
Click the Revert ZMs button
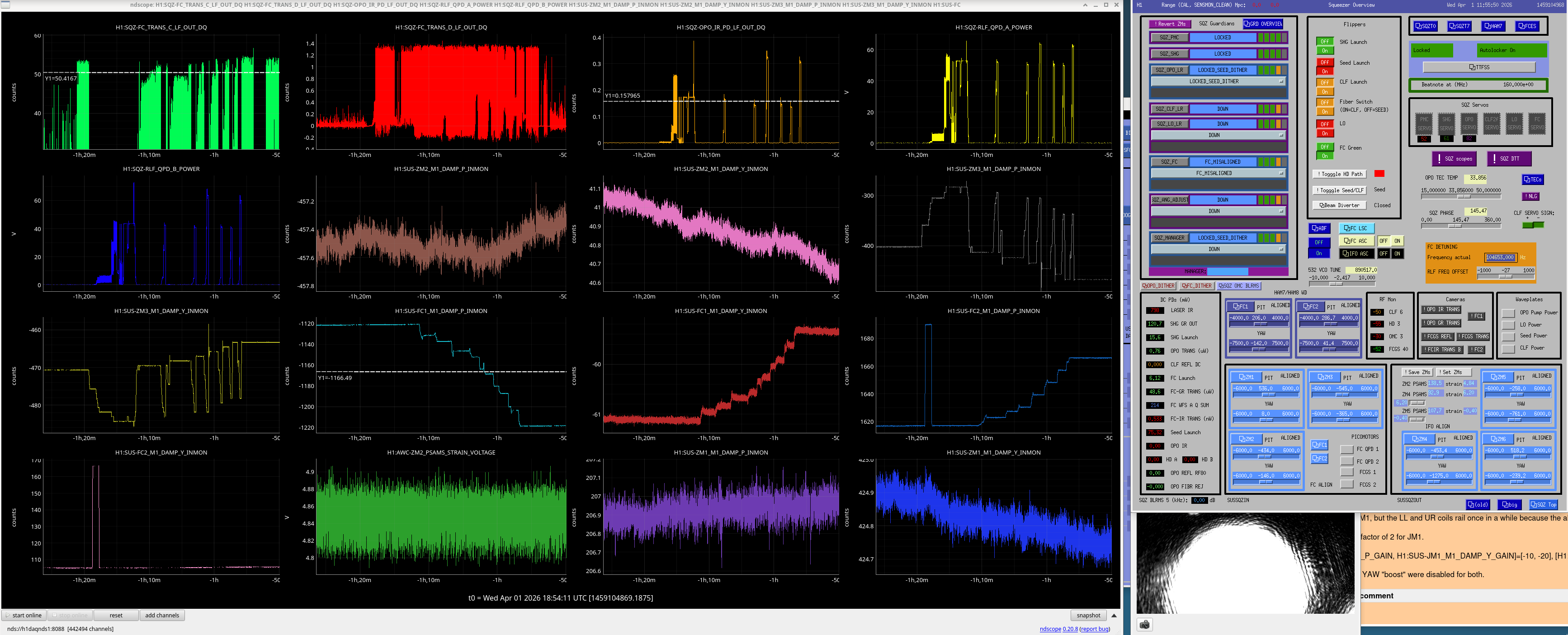1170,24
